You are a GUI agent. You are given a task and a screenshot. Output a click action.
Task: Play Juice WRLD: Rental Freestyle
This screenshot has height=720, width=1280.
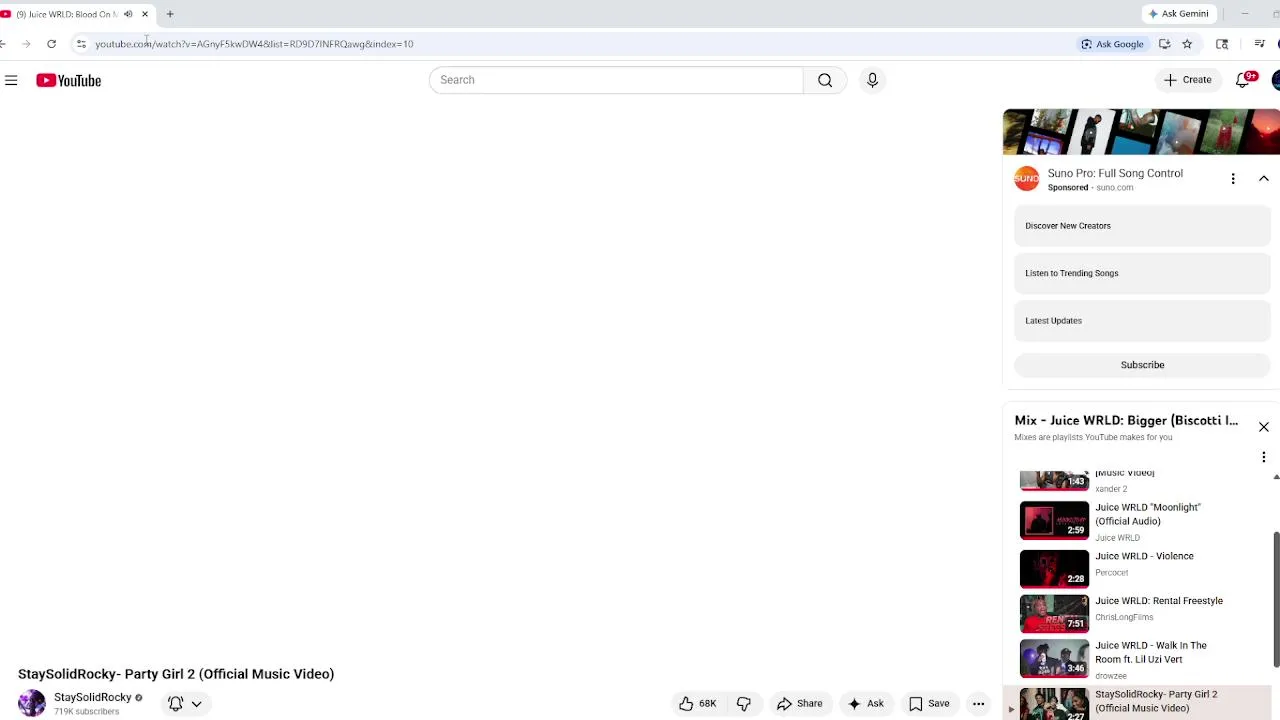point(1159,601)
